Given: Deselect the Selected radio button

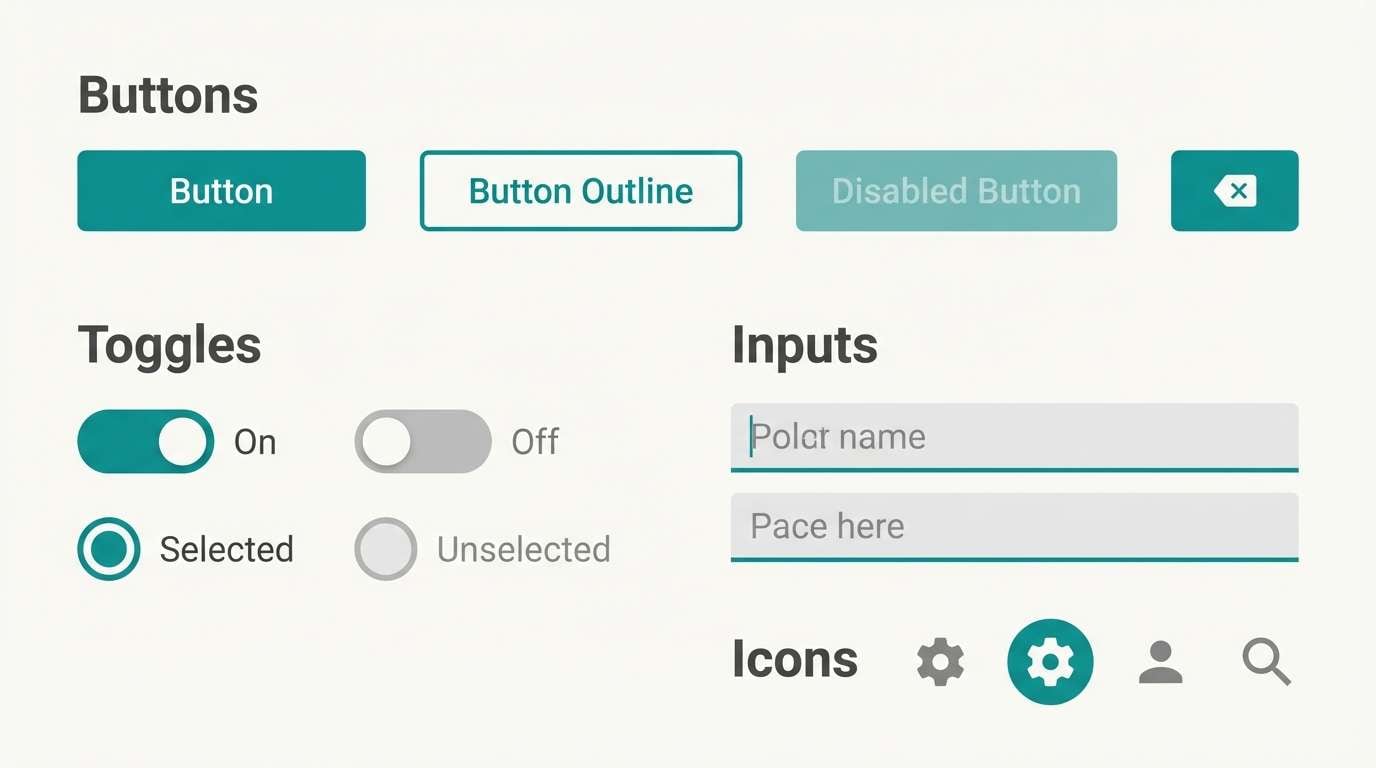Looking at the screenshot, I should point(107,549).
